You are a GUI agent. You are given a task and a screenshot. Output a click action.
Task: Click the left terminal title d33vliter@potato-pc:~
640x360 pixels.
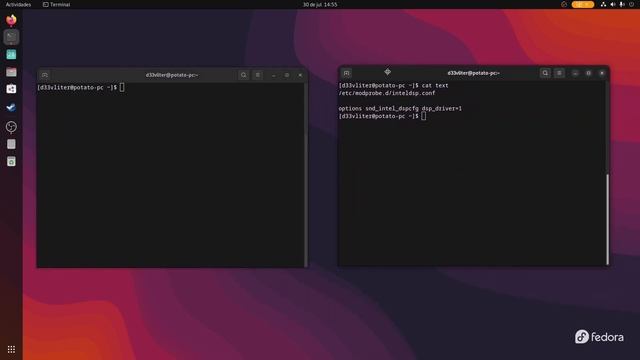tap(172, 75)
